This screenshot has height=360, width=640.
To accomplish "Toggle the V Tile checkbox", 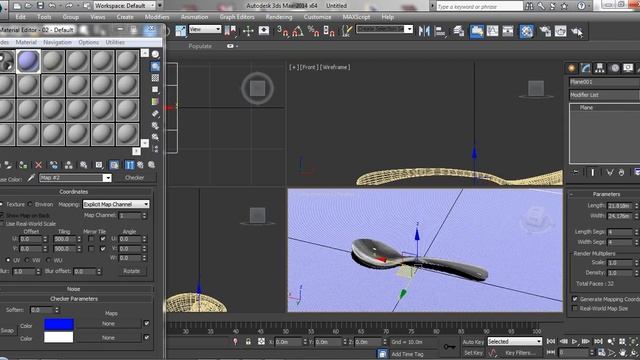I will pos(103,249).
